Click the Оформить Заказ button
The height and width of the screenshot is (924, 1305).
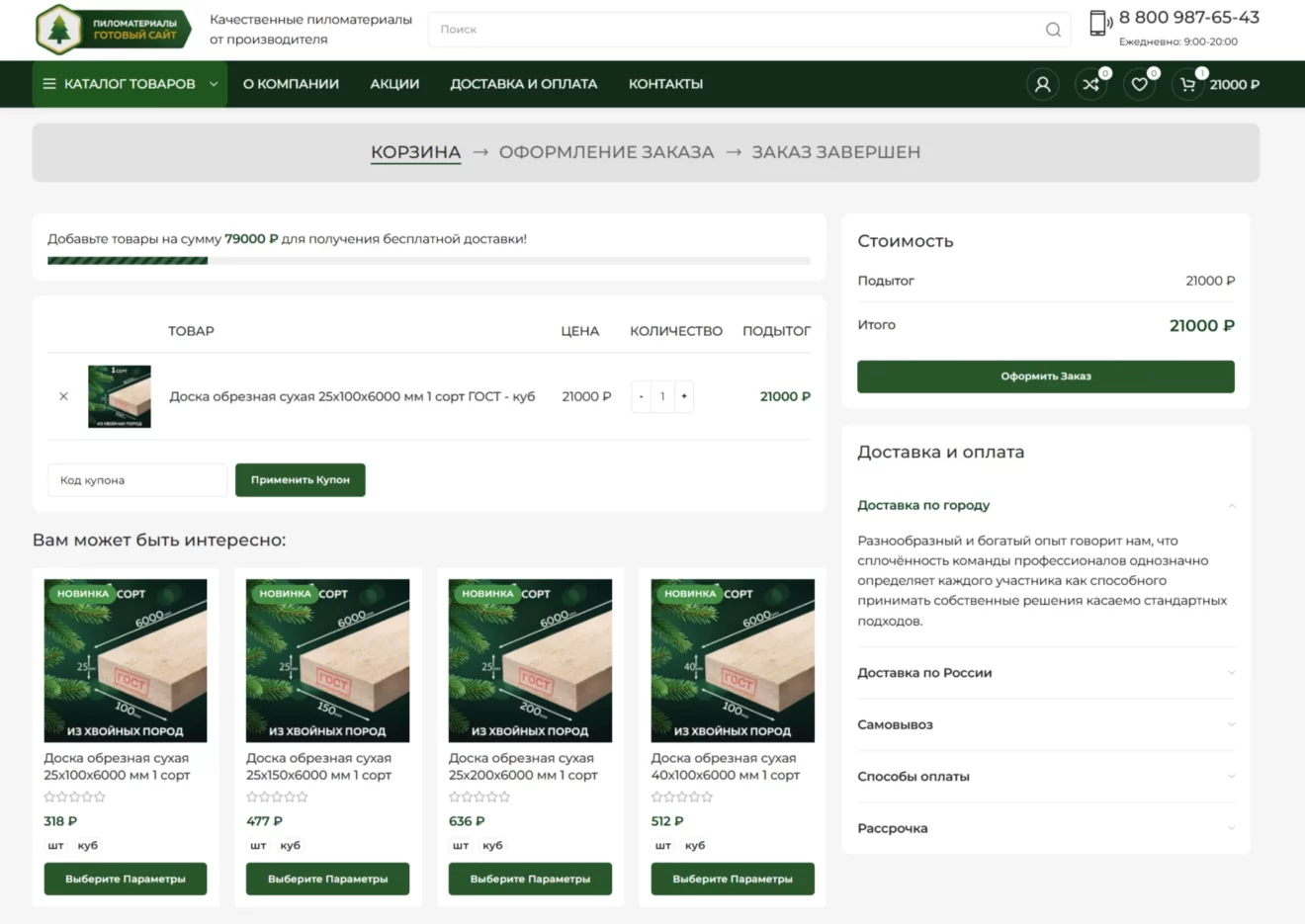pyautogui.click(x=1046, y=377)
